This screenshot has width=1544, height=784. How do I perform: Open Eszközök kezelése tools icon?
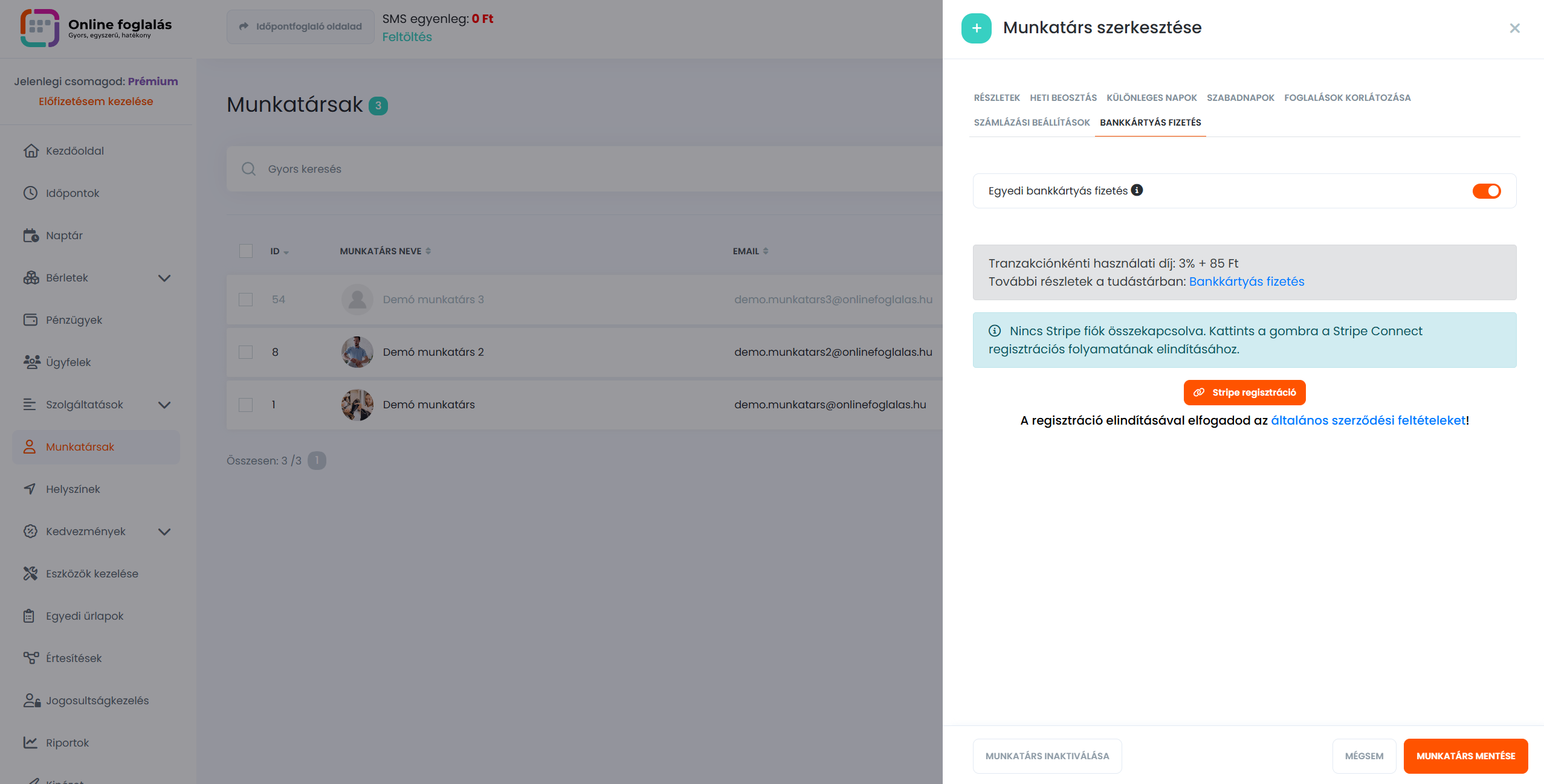tap(30, 574)
